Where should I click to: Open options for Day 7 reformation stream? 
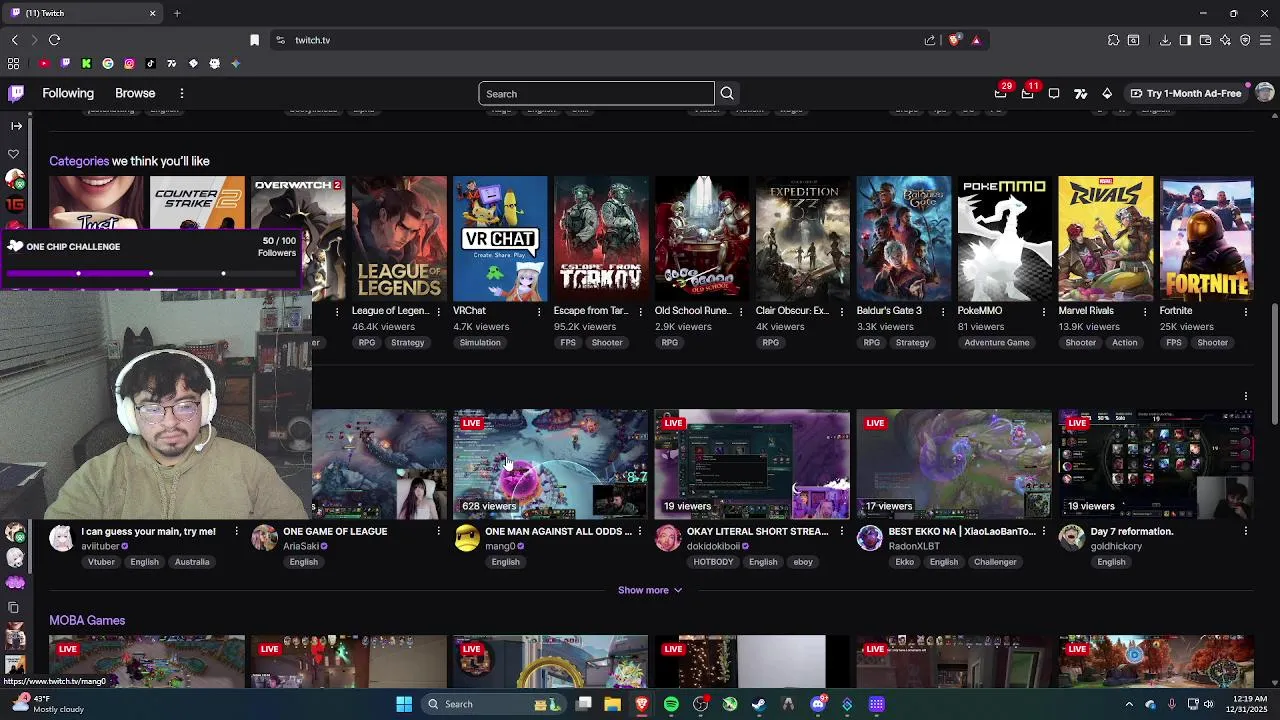pos(1246,532)
